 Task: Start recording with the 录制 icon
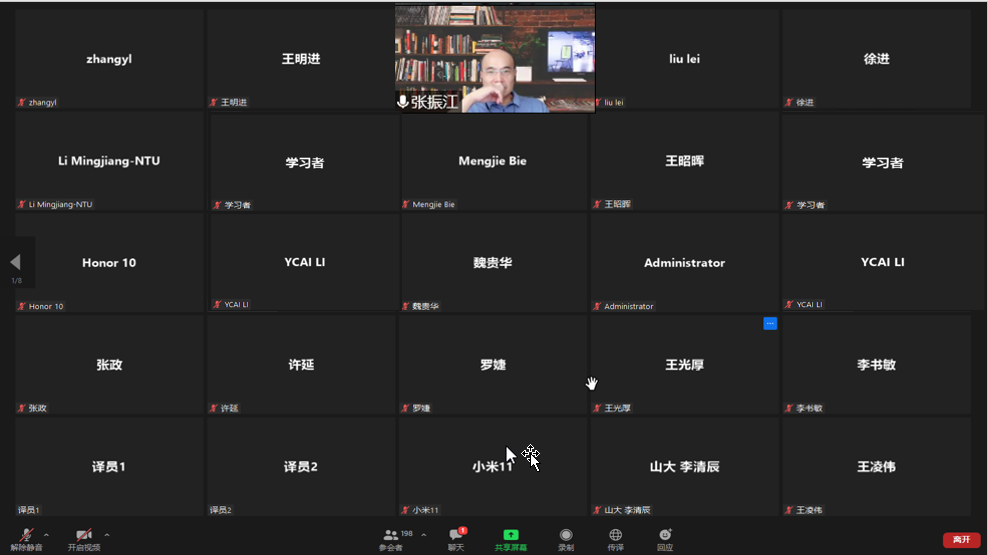pos(566,538)
